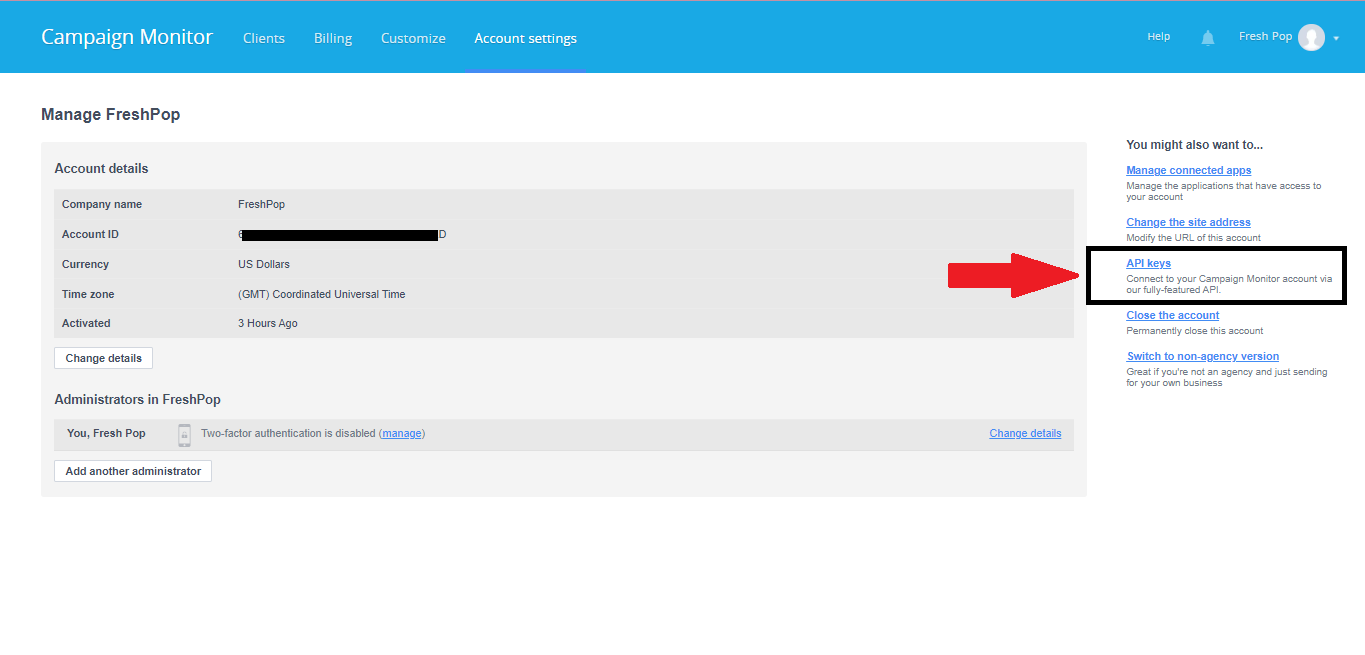
Task: Click administrator row Change details link
Action: tap(1025, 433)
